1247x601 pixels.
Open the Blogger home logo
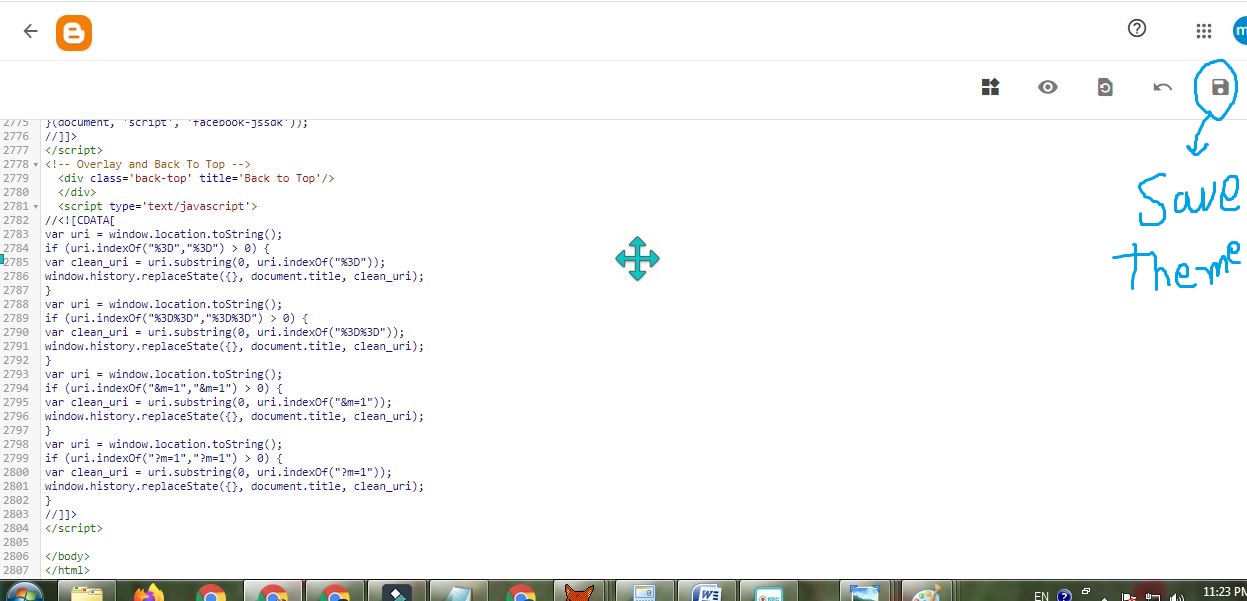74,33
